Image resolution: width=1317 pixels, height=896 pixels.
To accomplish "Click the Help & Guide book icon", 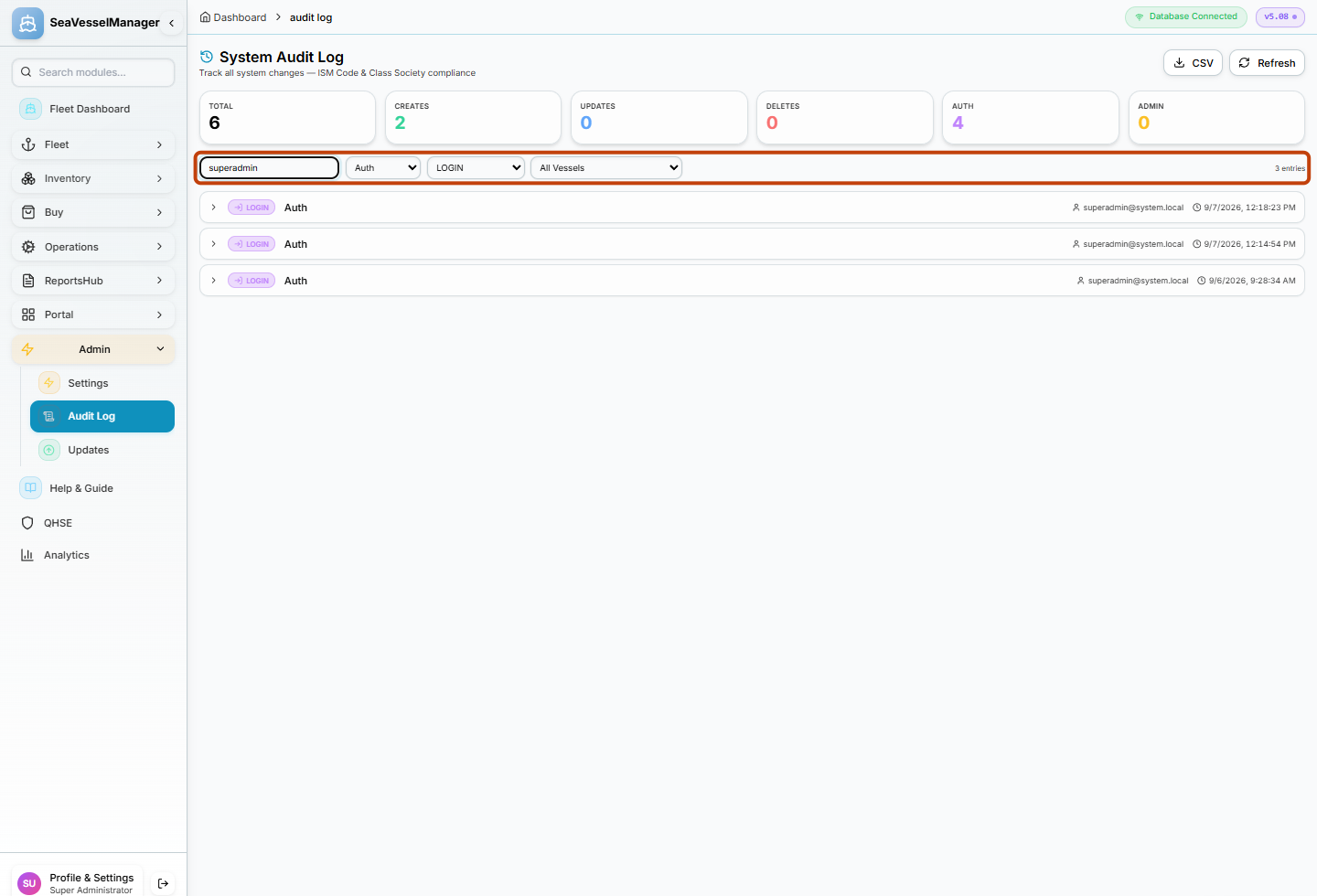I will click(x=30, y=488).
